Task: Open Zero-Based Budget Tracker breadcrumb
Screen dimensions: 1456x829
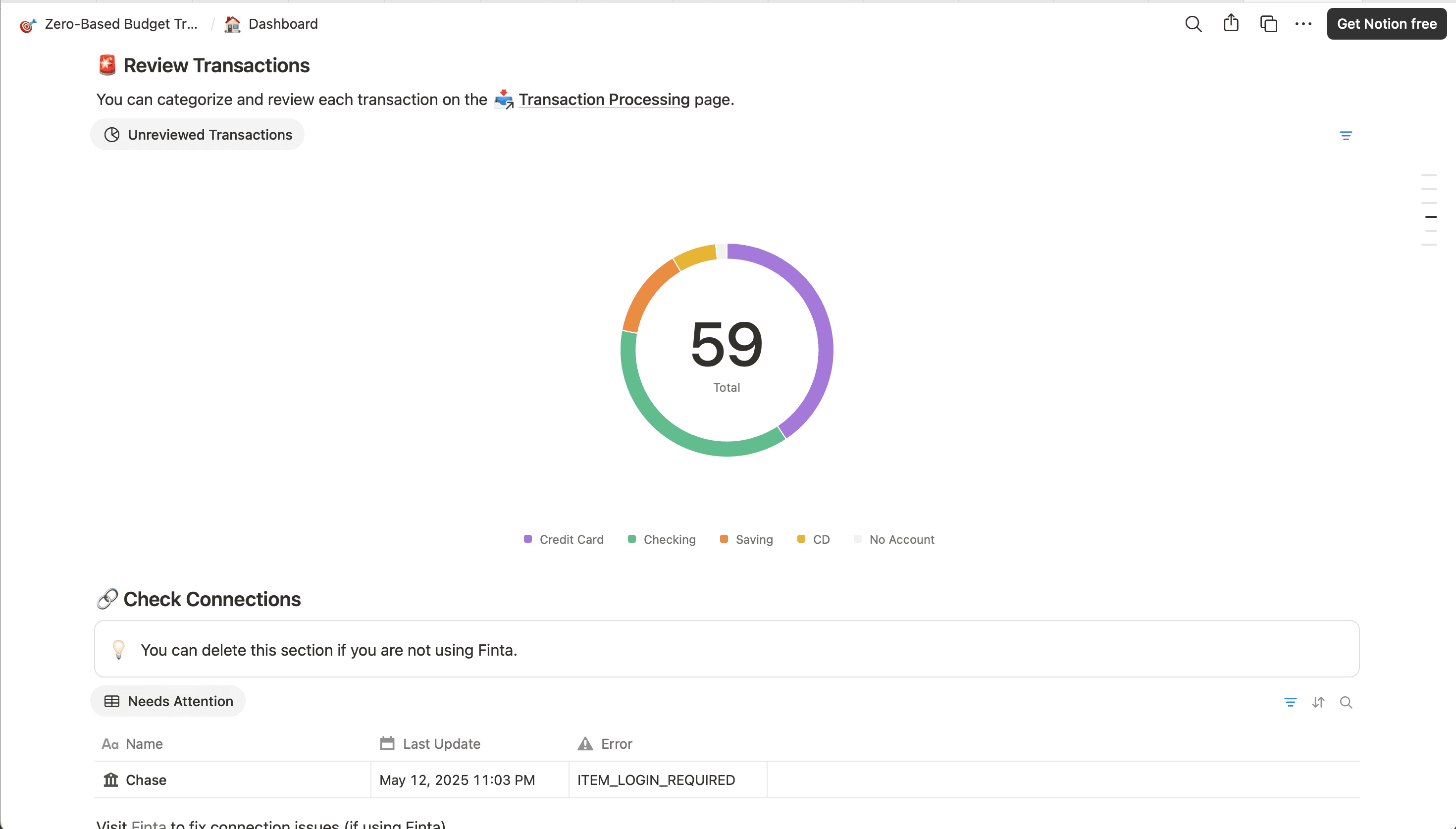Action: (x=121, y=24)
